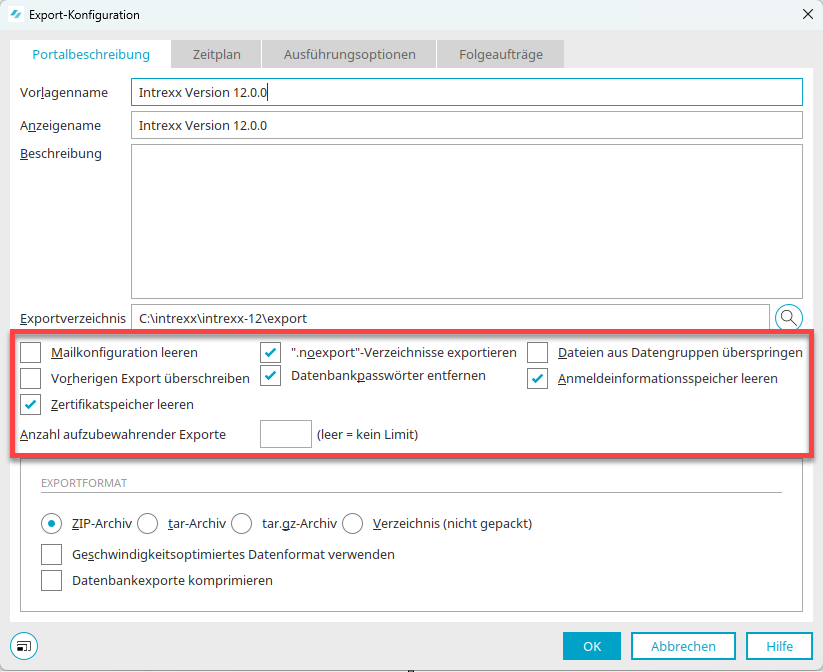The width and height of the screenshot is (823, 672).
Task: Choose tar.gz-Archiv radio button
Action: [x=241, y=523]
